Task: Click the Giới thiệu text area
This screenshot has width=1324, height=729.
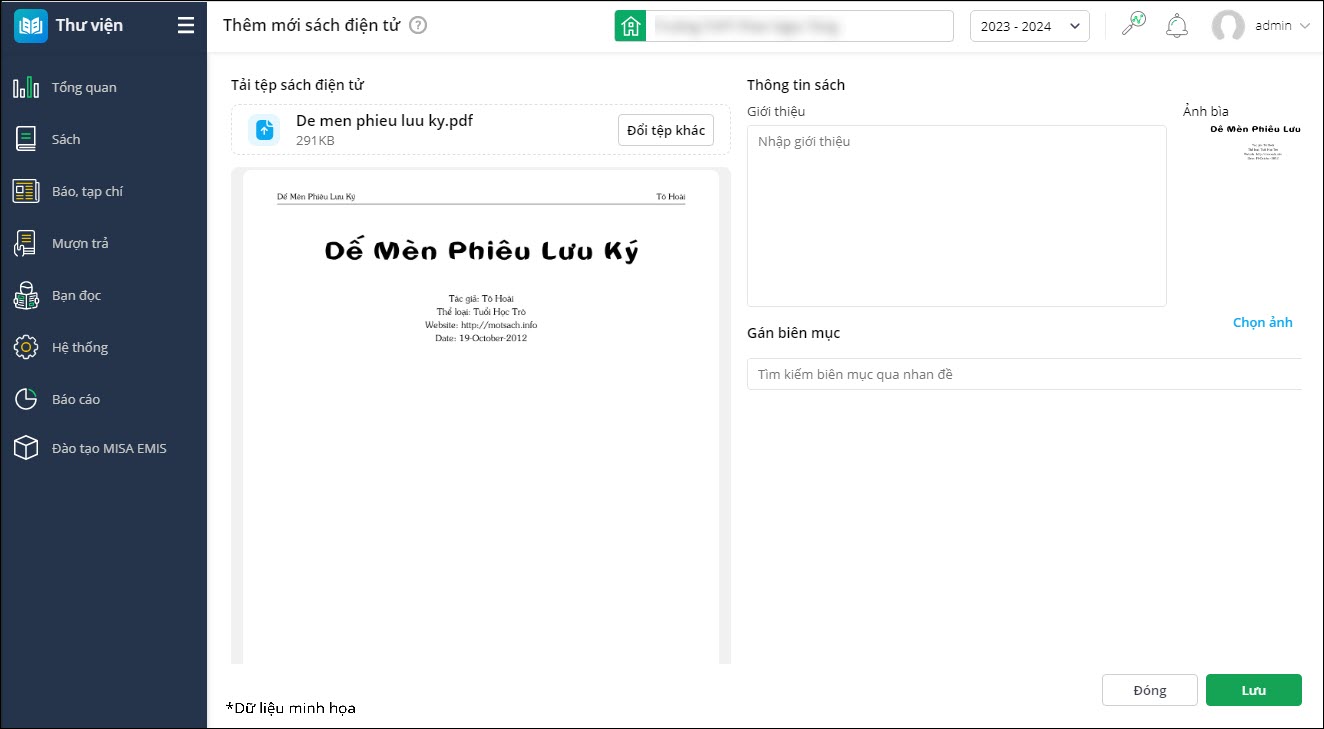Action: (x=957, y=216)
